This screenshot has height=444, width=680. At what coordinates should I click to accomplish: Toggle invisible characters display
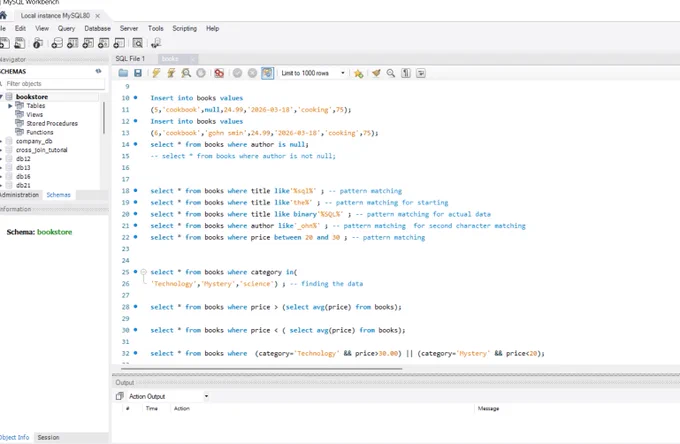point(406,73)
